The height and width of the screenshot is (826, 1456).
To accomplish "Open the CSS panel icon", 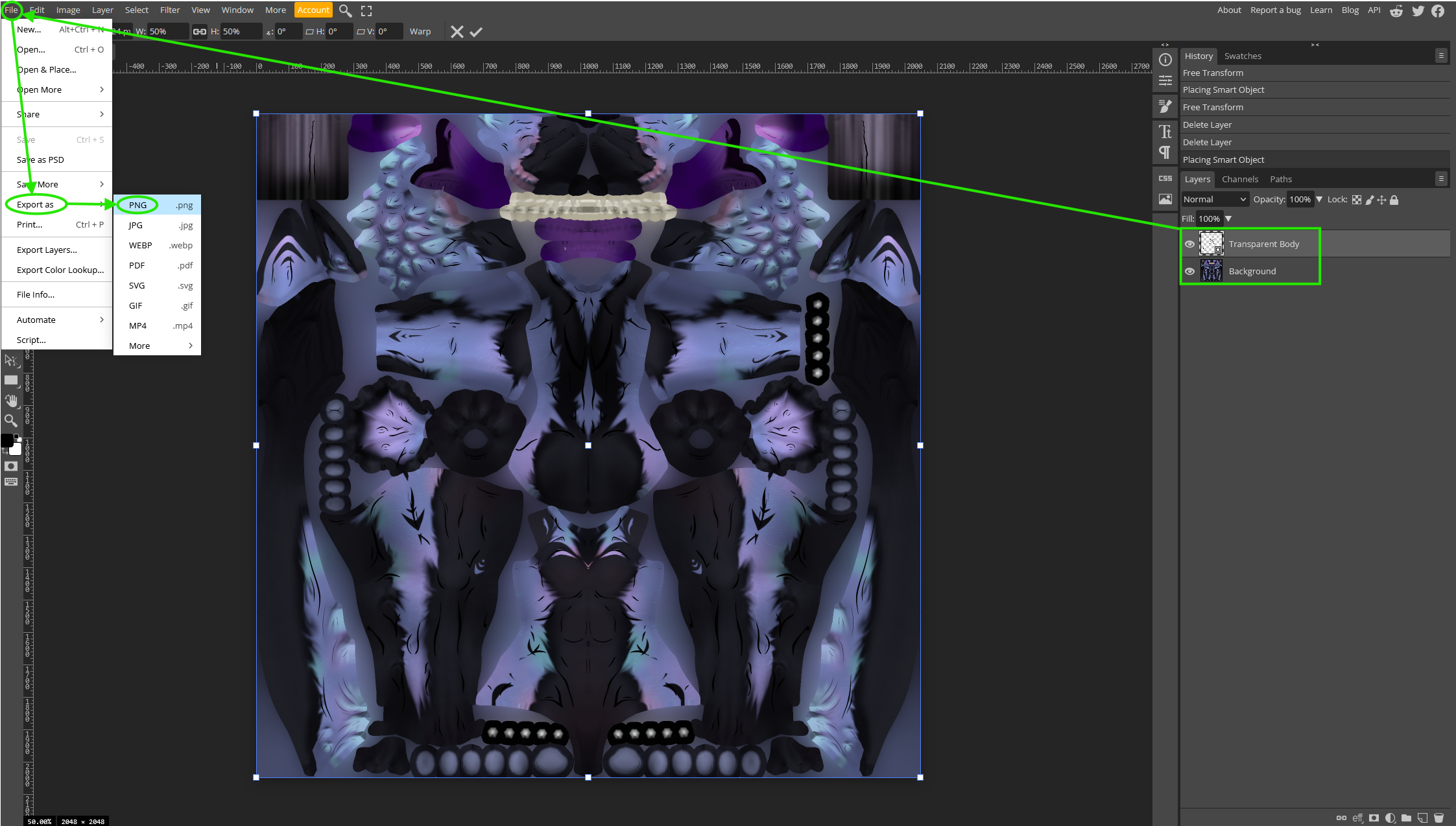I will coord(1165,178).
